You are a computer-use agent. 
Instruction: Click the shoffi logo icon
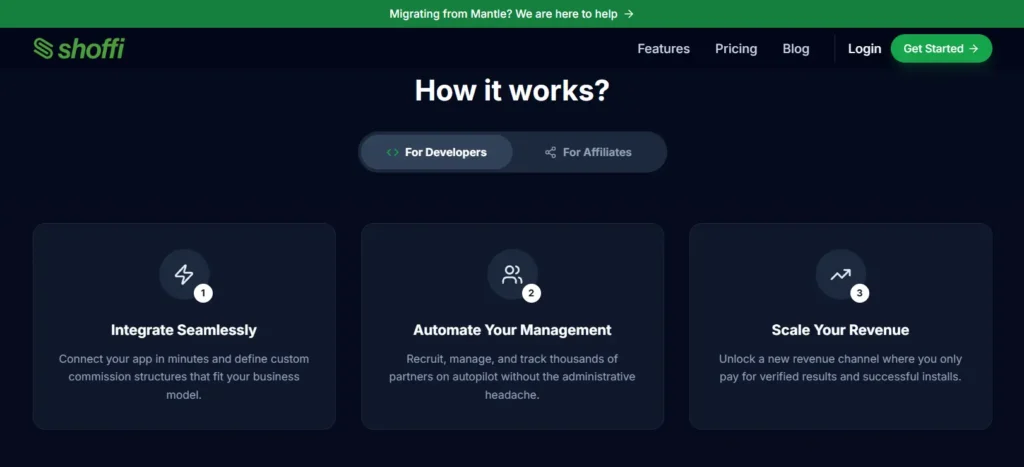(43, 48)
